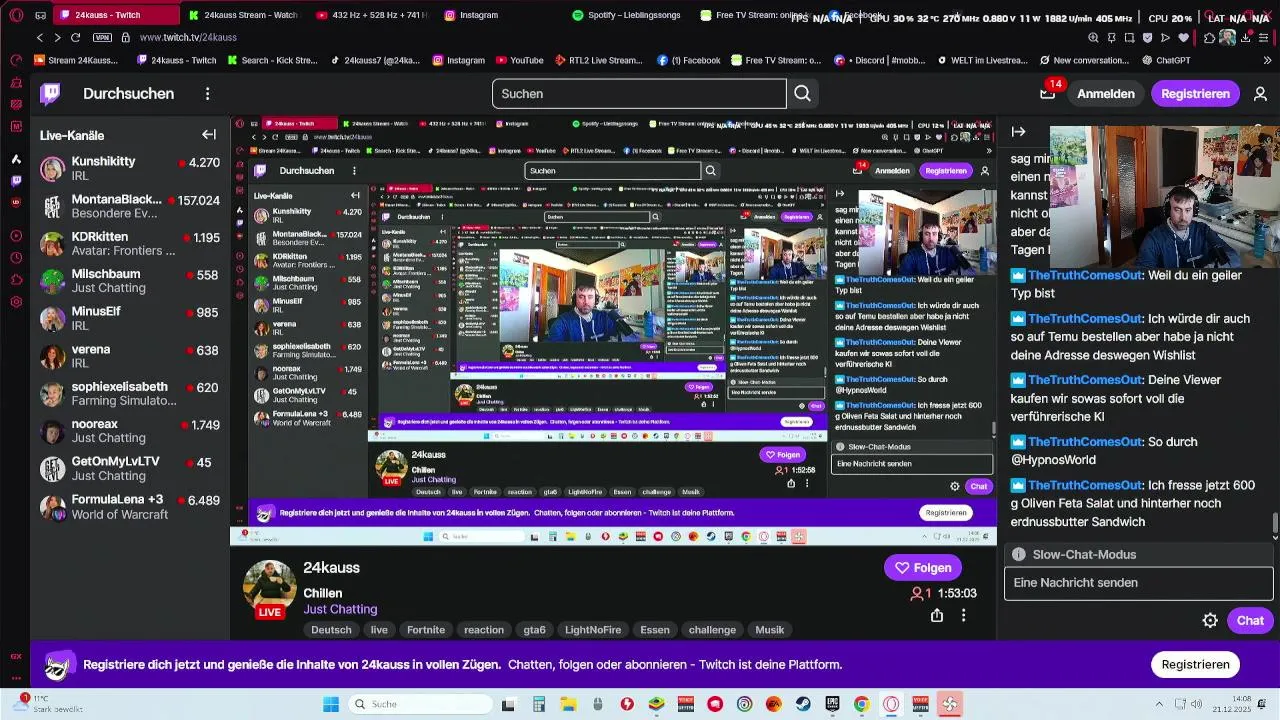Open the (1) Facebook bookmark
The height and width of the screenshot is (720, 1280).
point(689,60)
